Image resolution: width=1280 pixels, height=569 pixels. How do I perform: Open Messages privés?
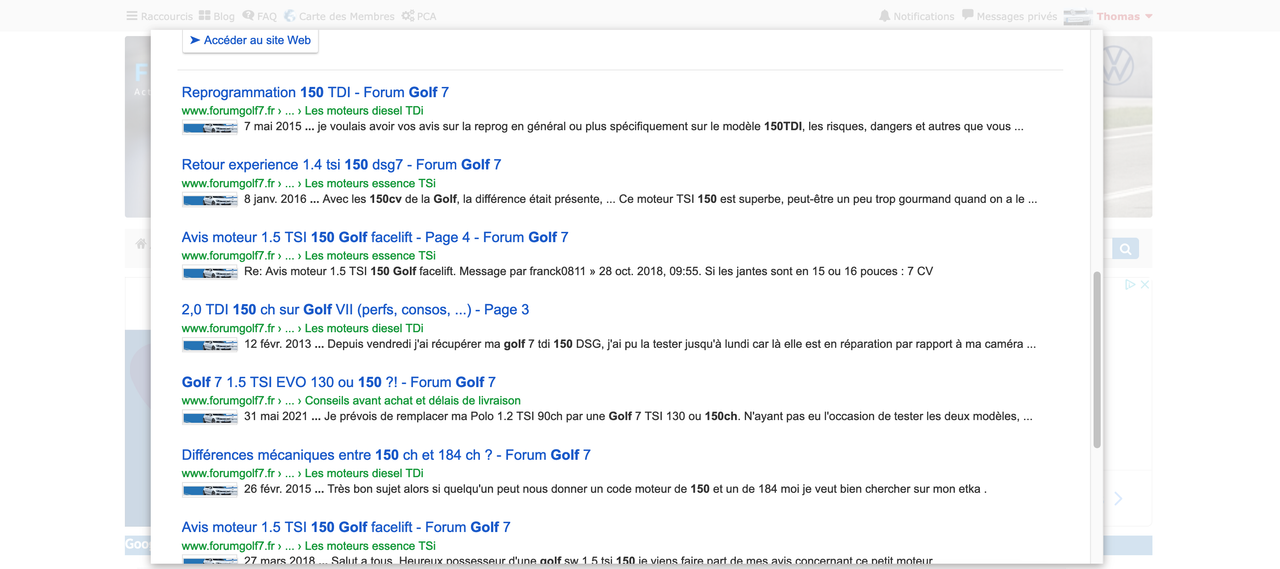click(x=1009, y=16)
